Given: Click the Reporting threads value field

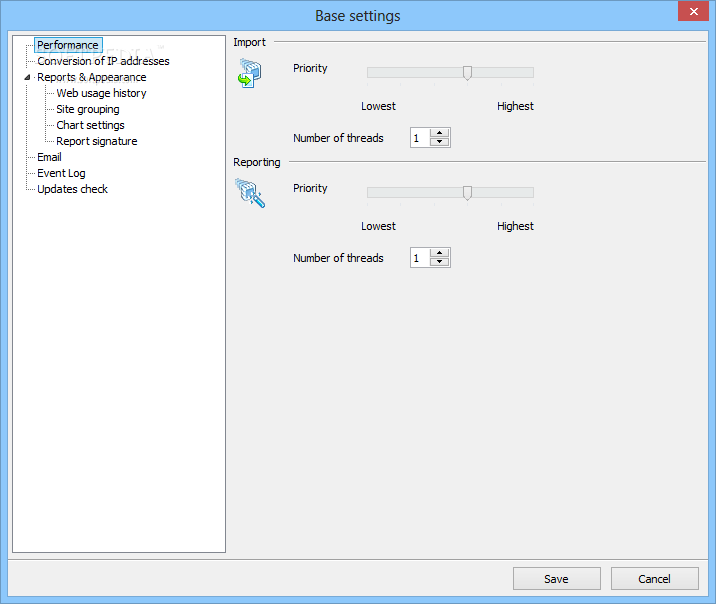Looking at the screenshot, I should pyautogui.click(x=420, y=258).
